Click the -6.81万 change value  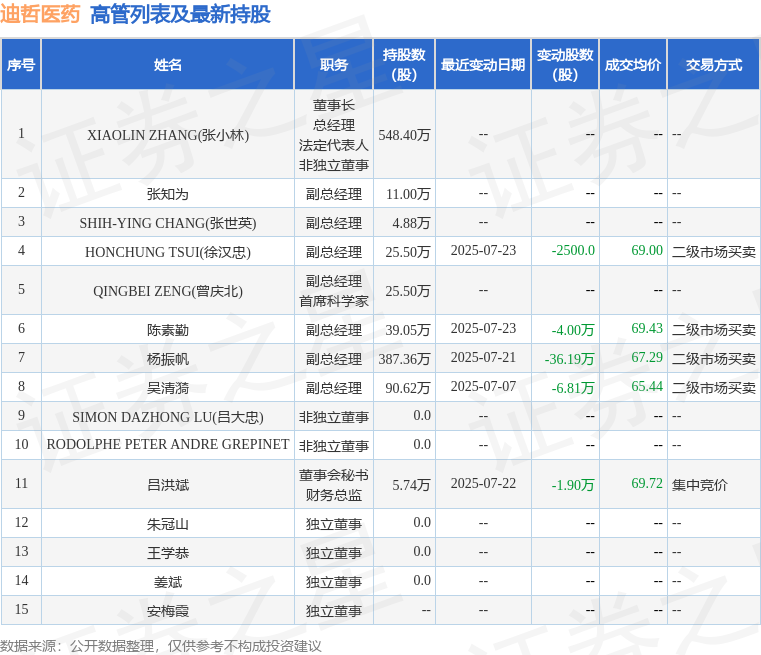pos(573,389)
